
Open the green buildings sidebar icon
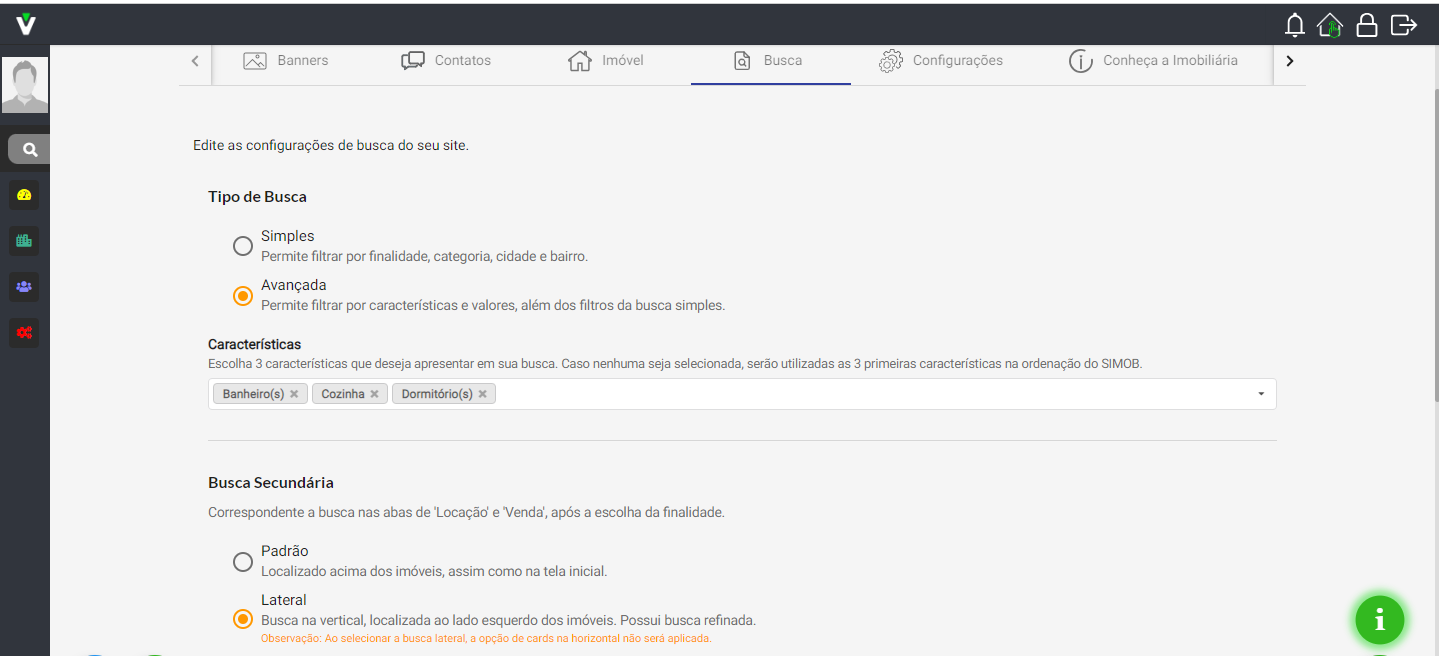click(x=25, y=240)
